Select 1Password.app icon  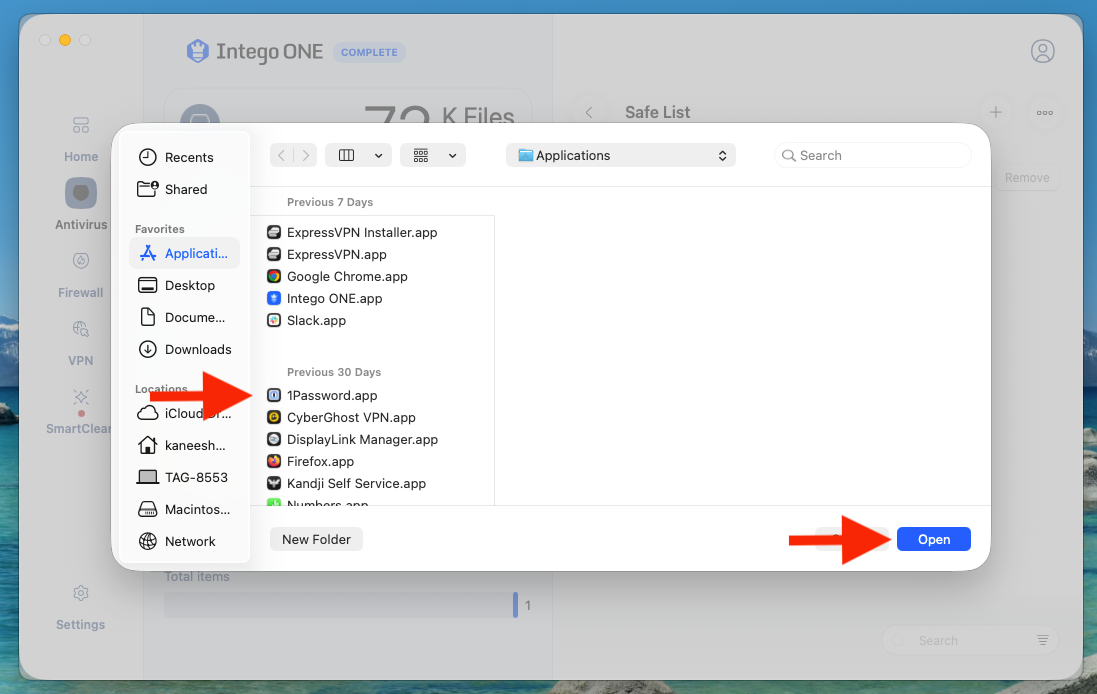274,395
